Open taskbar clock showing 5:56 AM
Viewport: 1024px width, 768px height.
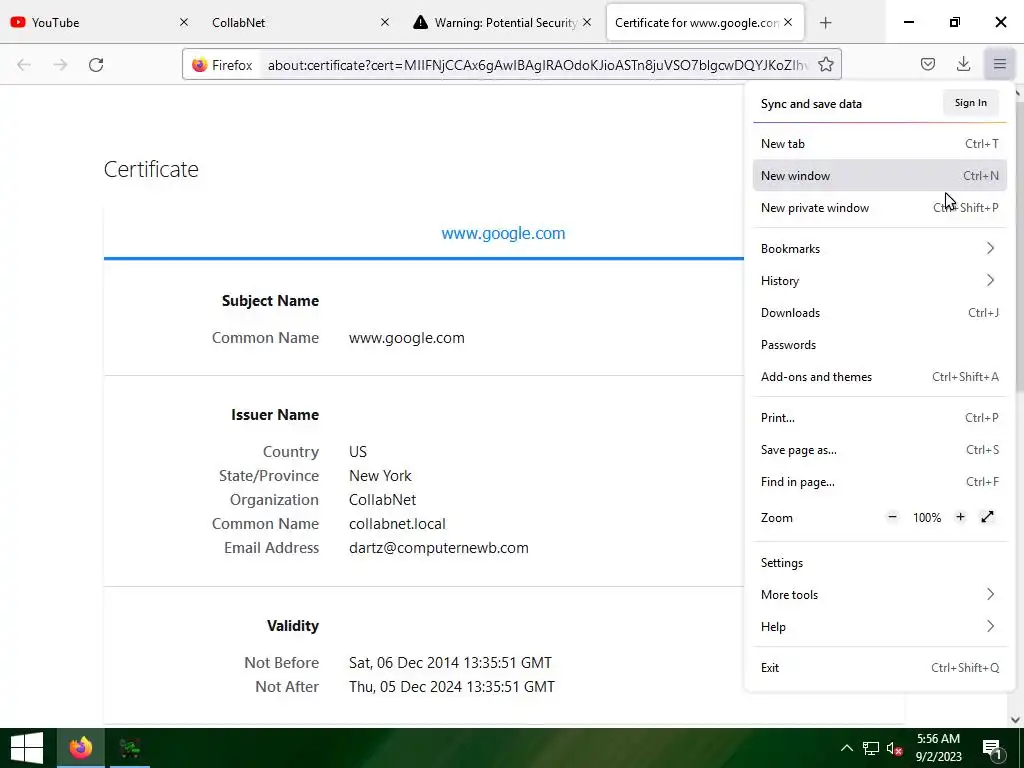click(938, 748)
